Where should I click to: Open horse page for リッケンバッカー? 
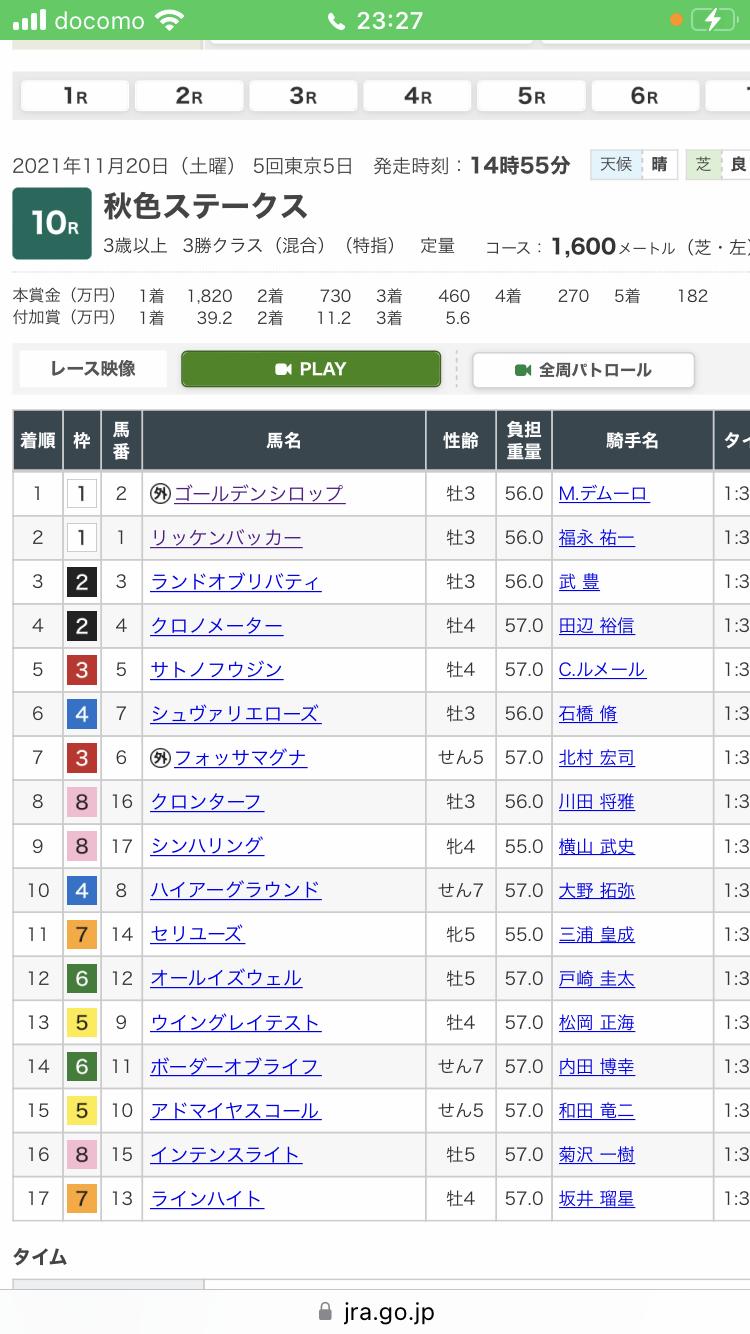point(226,538)
